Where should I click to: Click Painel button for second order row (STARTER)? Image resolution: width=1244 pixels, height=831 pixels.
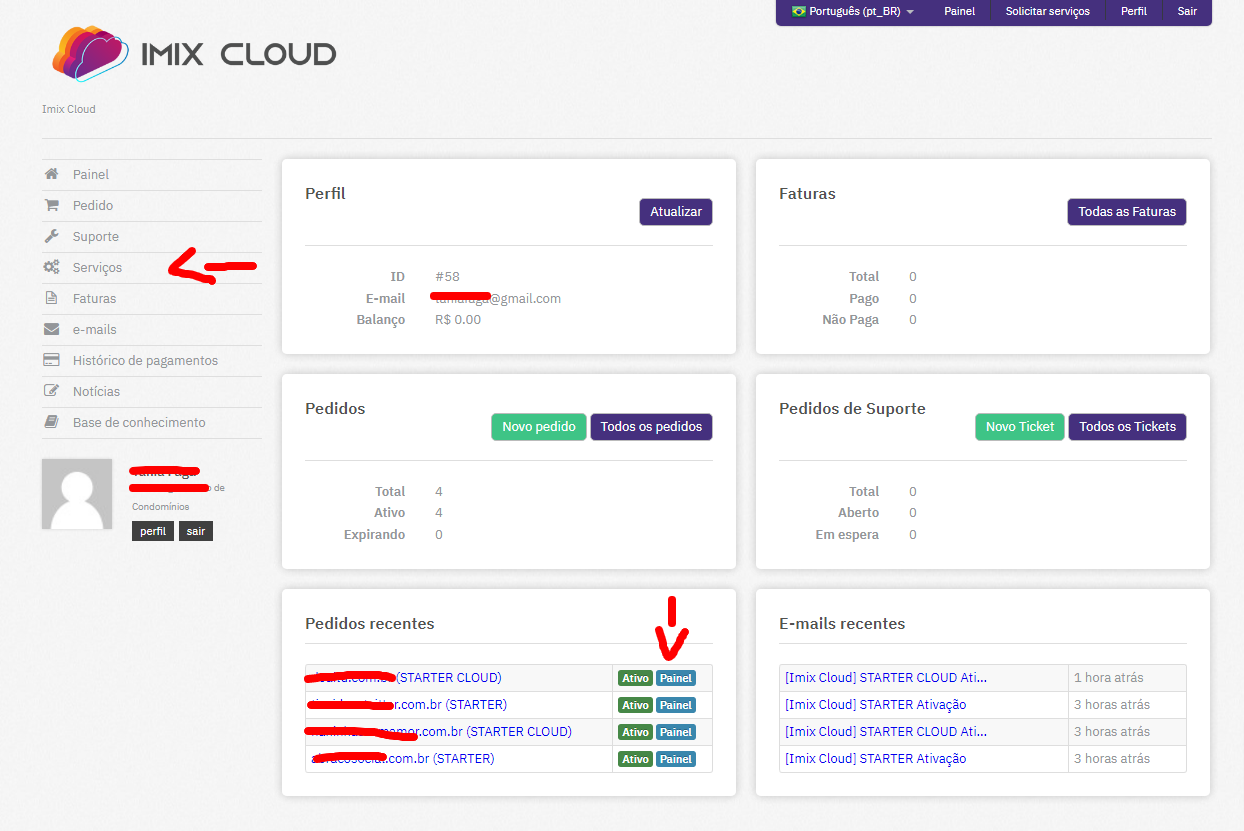point(676,705)
